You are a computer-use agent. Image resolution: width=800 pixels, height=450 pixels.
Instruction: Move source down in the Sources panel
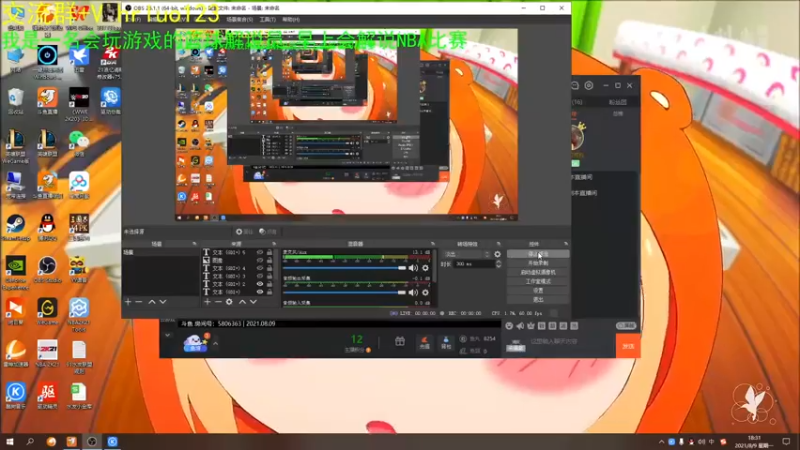point(253,302)
